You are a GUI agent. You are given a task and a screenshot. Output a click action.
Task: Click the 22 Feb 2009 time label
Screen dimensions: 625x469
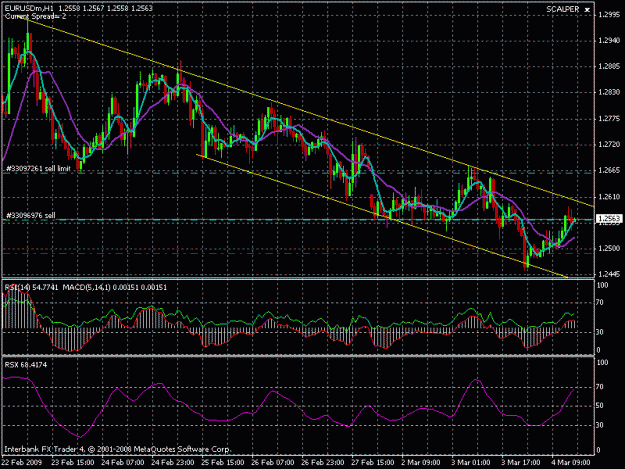point(22,463)
